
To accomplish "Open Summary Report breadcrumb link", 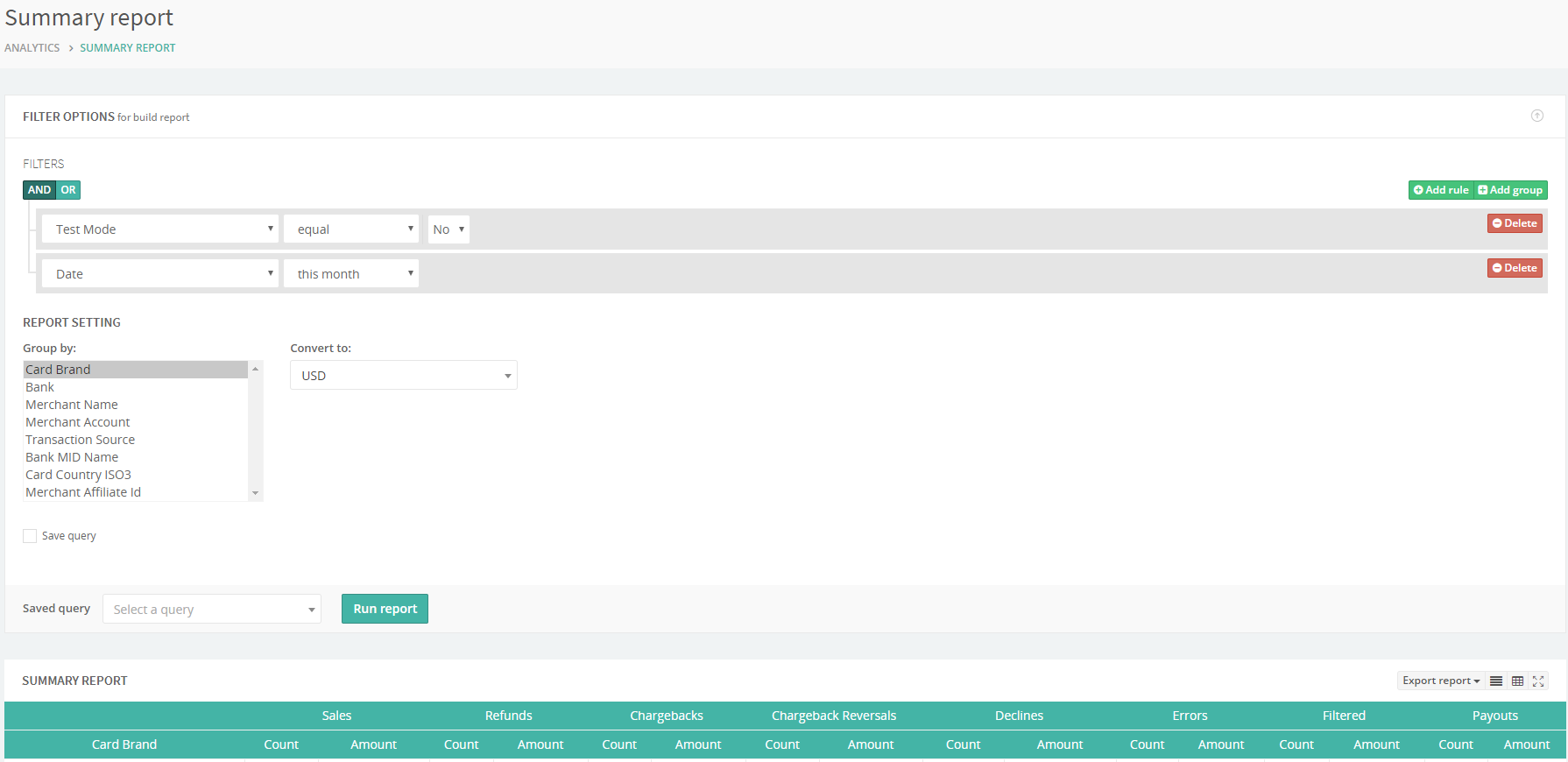I will click(128, 48).
